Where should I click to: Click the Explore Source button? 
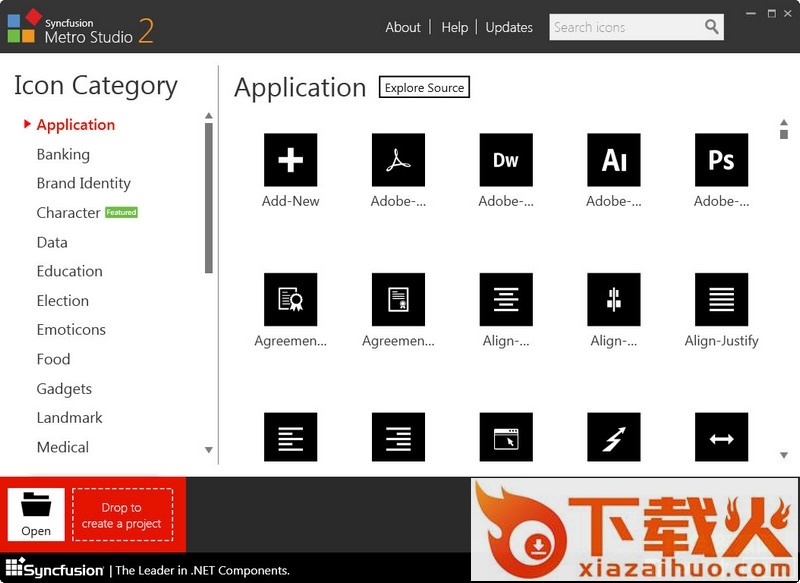(x=424, y=87)
